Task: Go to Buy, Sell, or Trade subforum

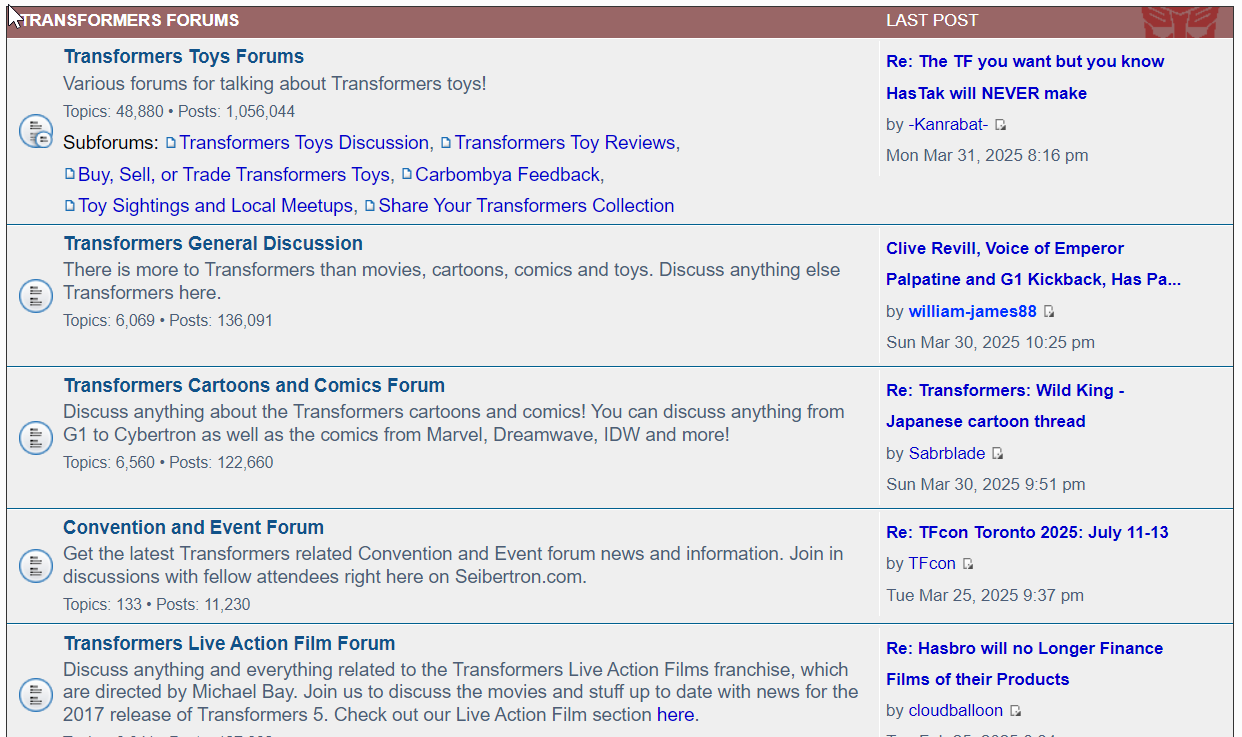Action: (x=233, y=175)
